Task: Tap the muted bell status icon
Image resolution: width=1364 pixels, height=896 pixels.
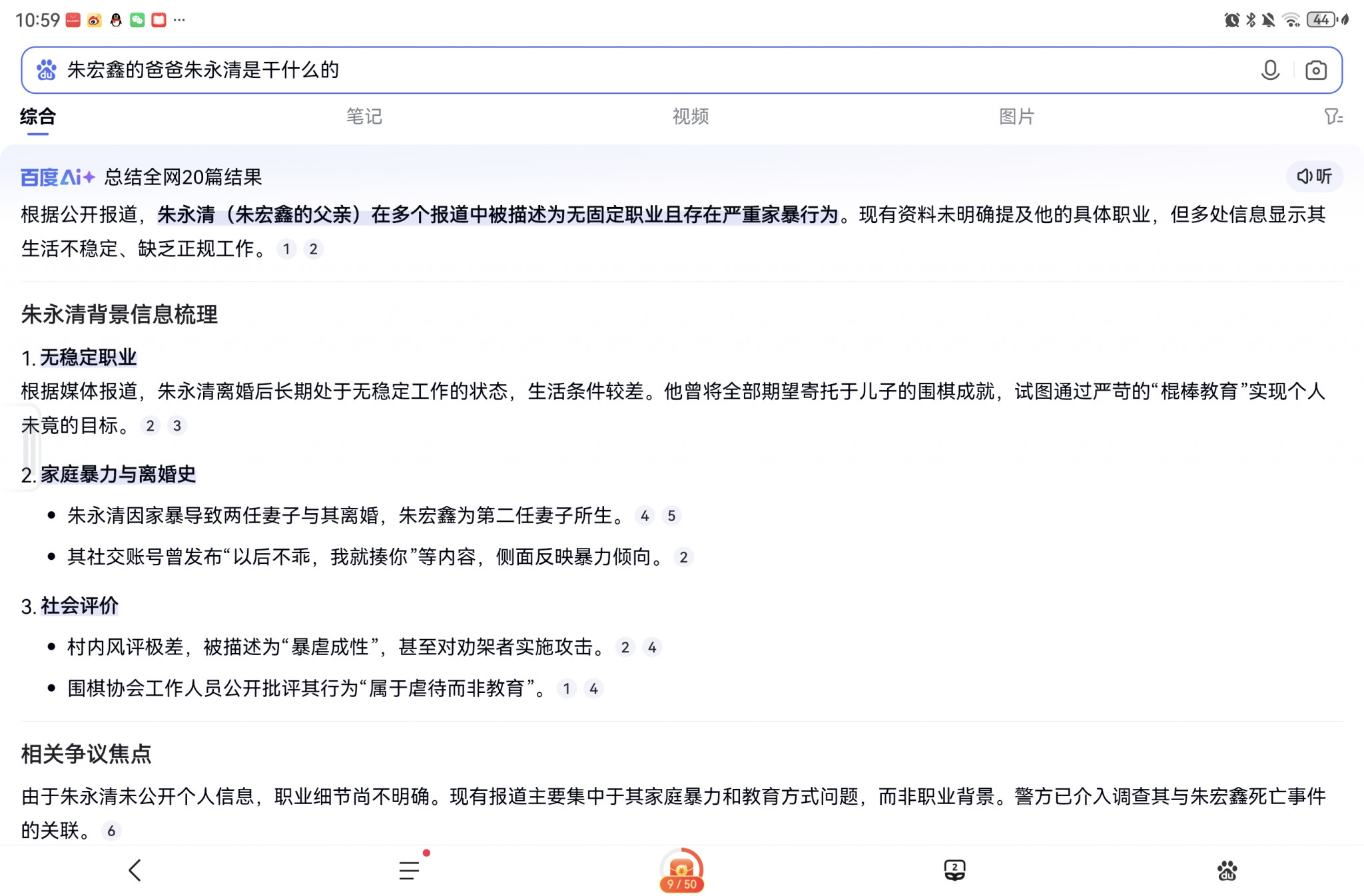Action: click(1268, 20)
